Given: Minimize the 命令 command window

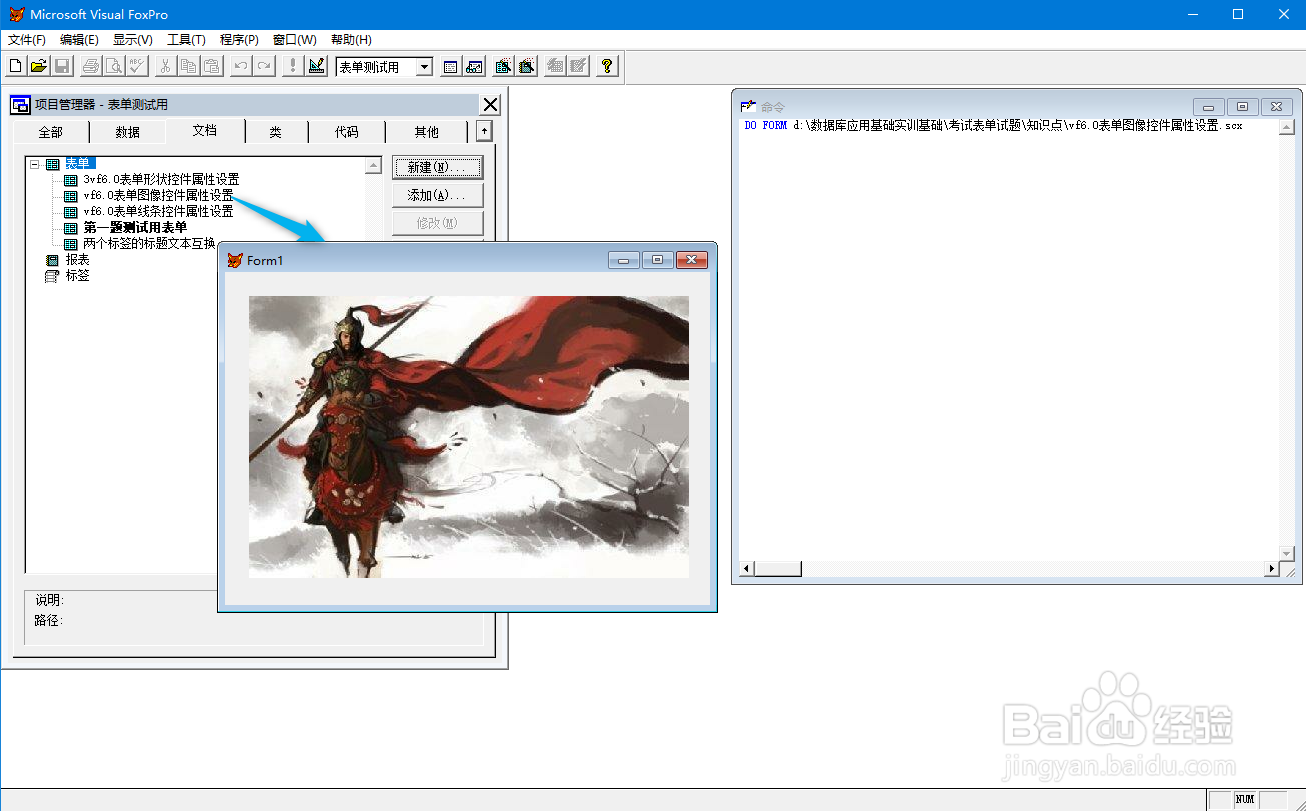Looking at the screenshot, I should [1209, 106].
